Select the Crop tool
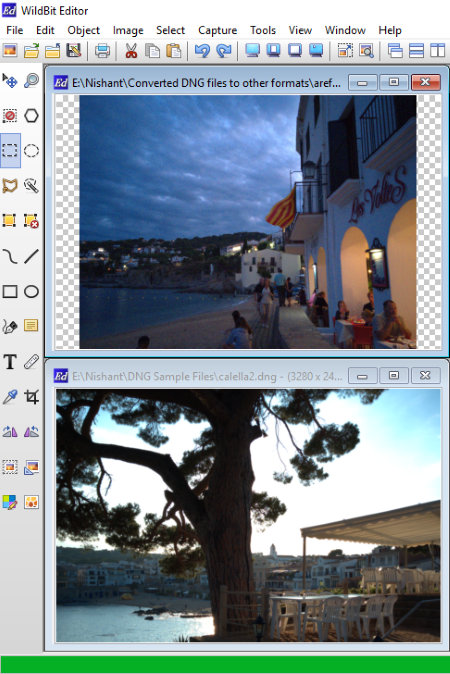450x674 pixels. [x=31, y=397]
